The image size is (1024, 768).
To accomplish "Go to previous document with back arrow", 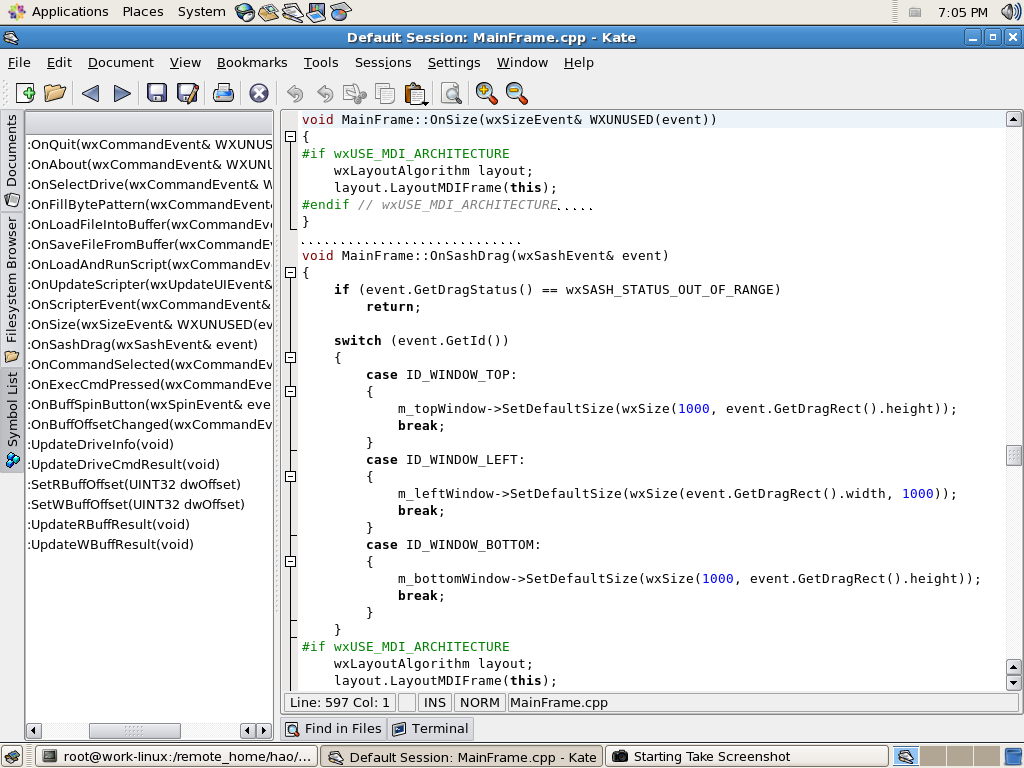I will [90, 93].
